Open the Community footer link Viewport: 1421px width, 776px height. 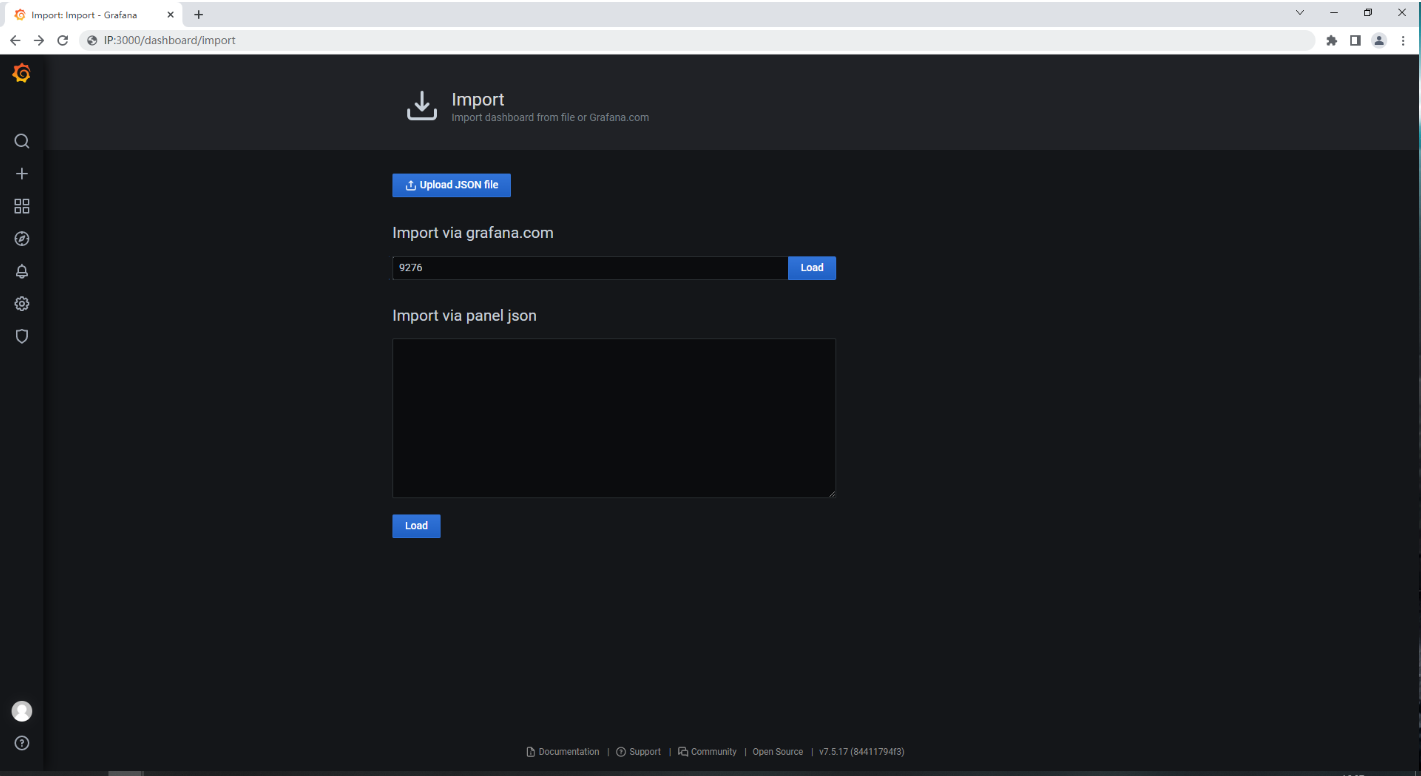[707, 752]
